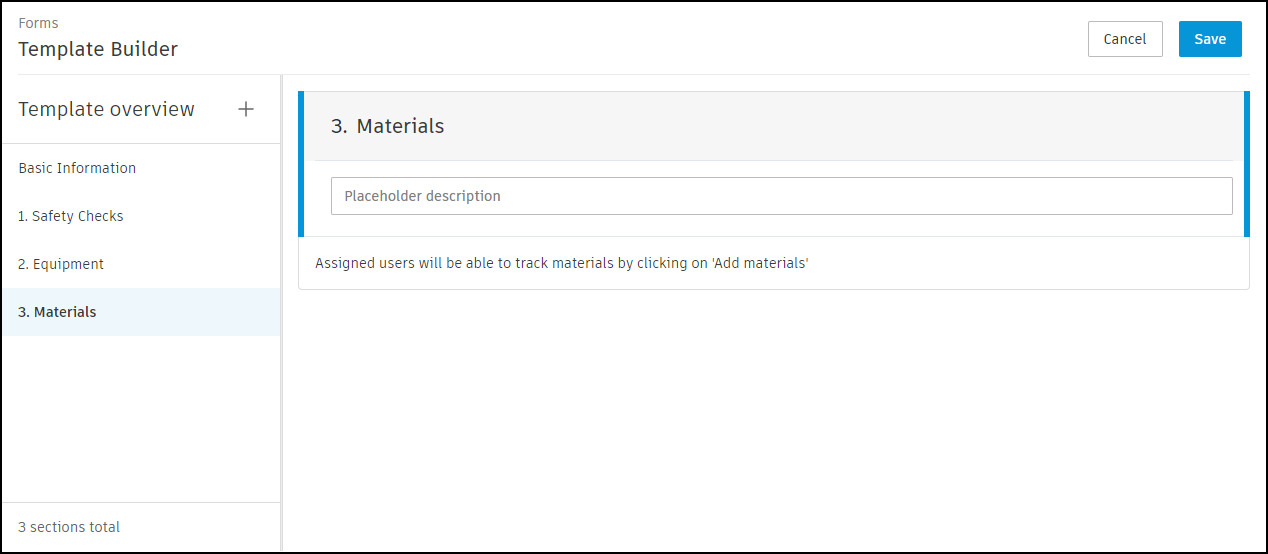The image size is (1268, 554).
Task: Click the Template overview heading
Action: 106,109
